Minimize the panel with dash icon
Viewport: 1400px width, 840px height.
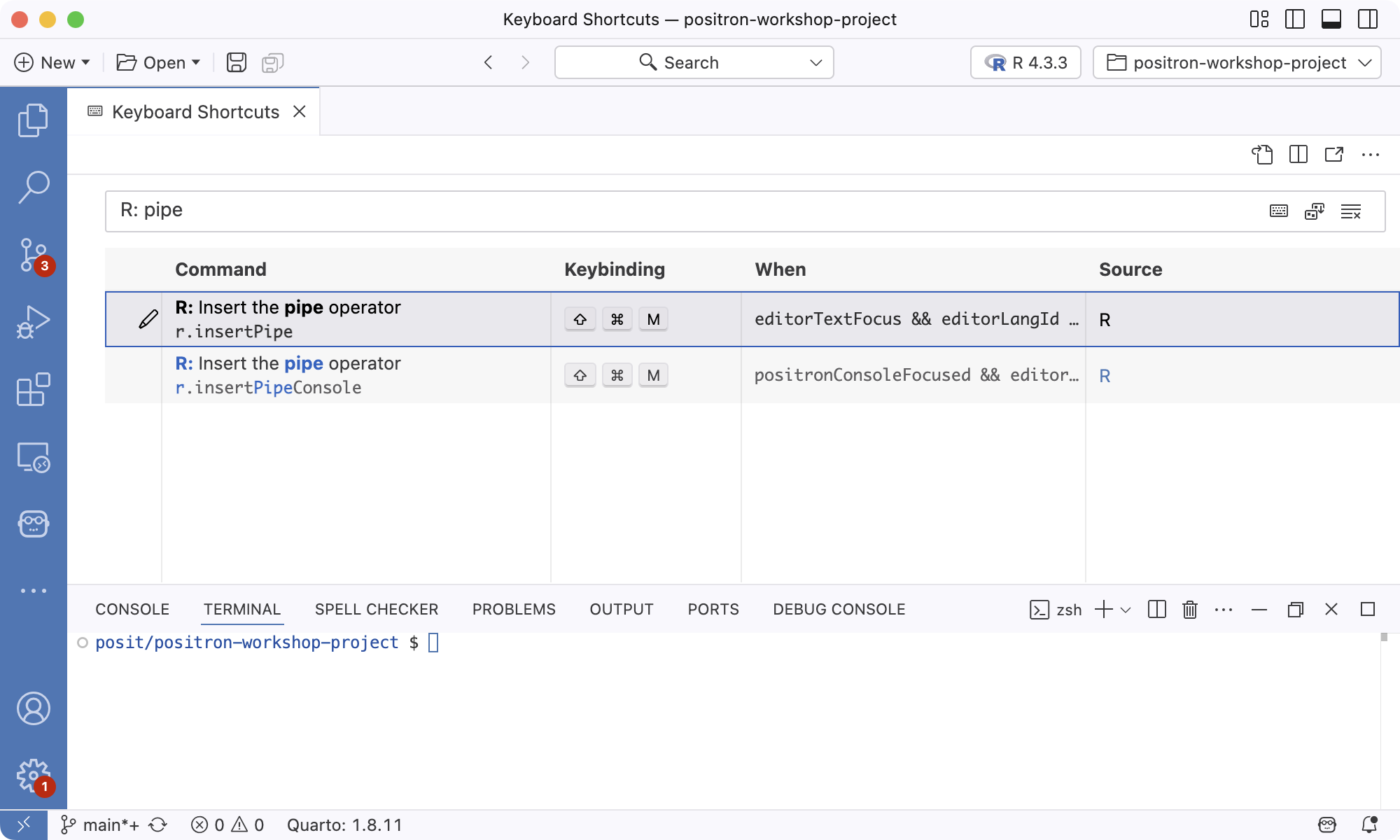tap(1259, 610)
